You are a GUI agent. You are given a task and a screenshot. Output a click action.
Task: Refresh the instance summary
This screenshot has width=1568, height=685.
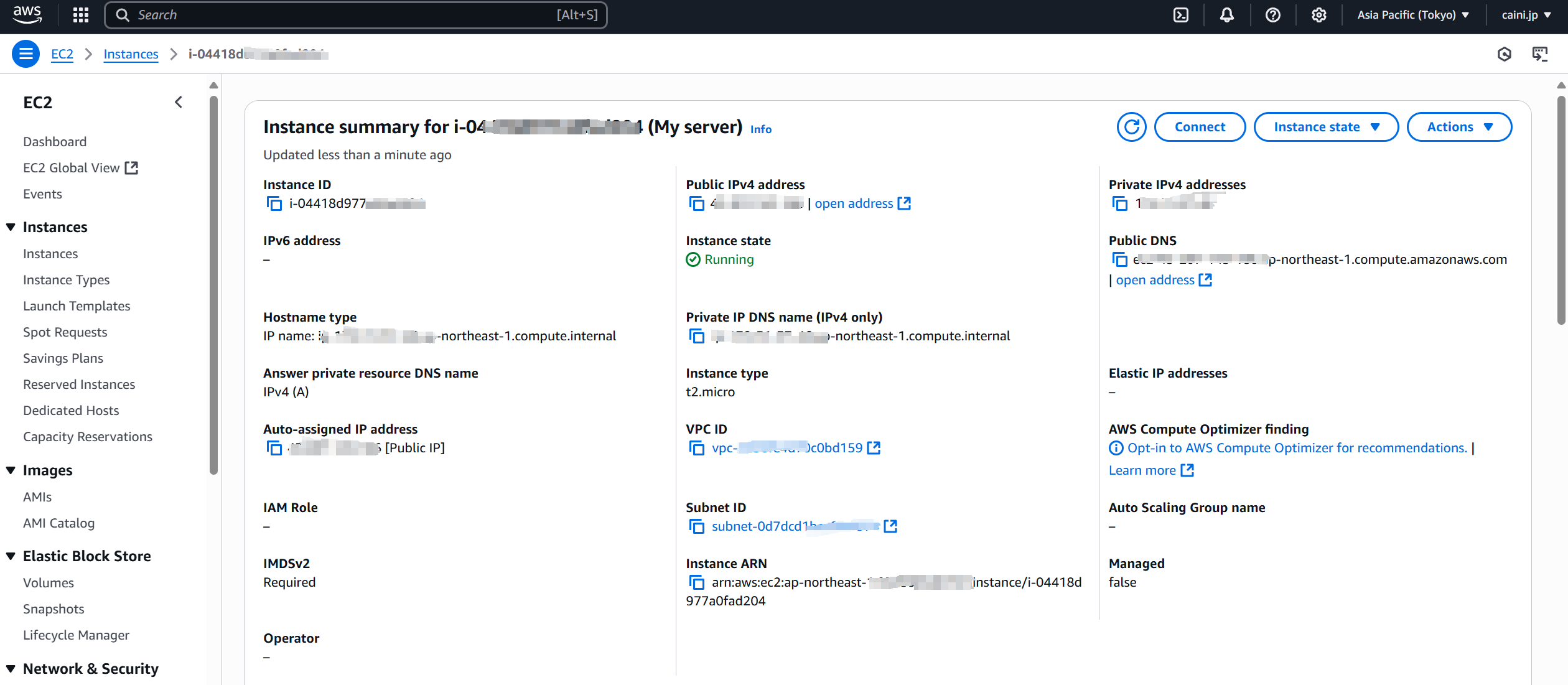pyautogui.click(x=1131, y=127)
